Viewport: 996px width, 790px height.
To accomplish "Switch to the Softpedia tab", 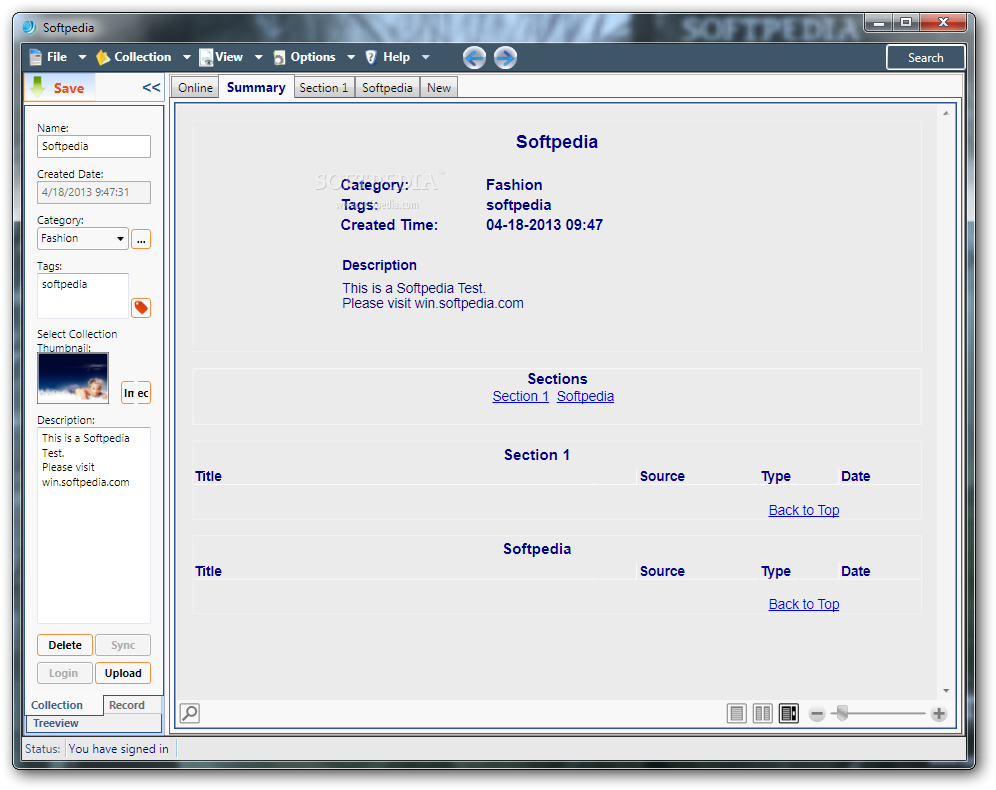I will coord(387,88).
